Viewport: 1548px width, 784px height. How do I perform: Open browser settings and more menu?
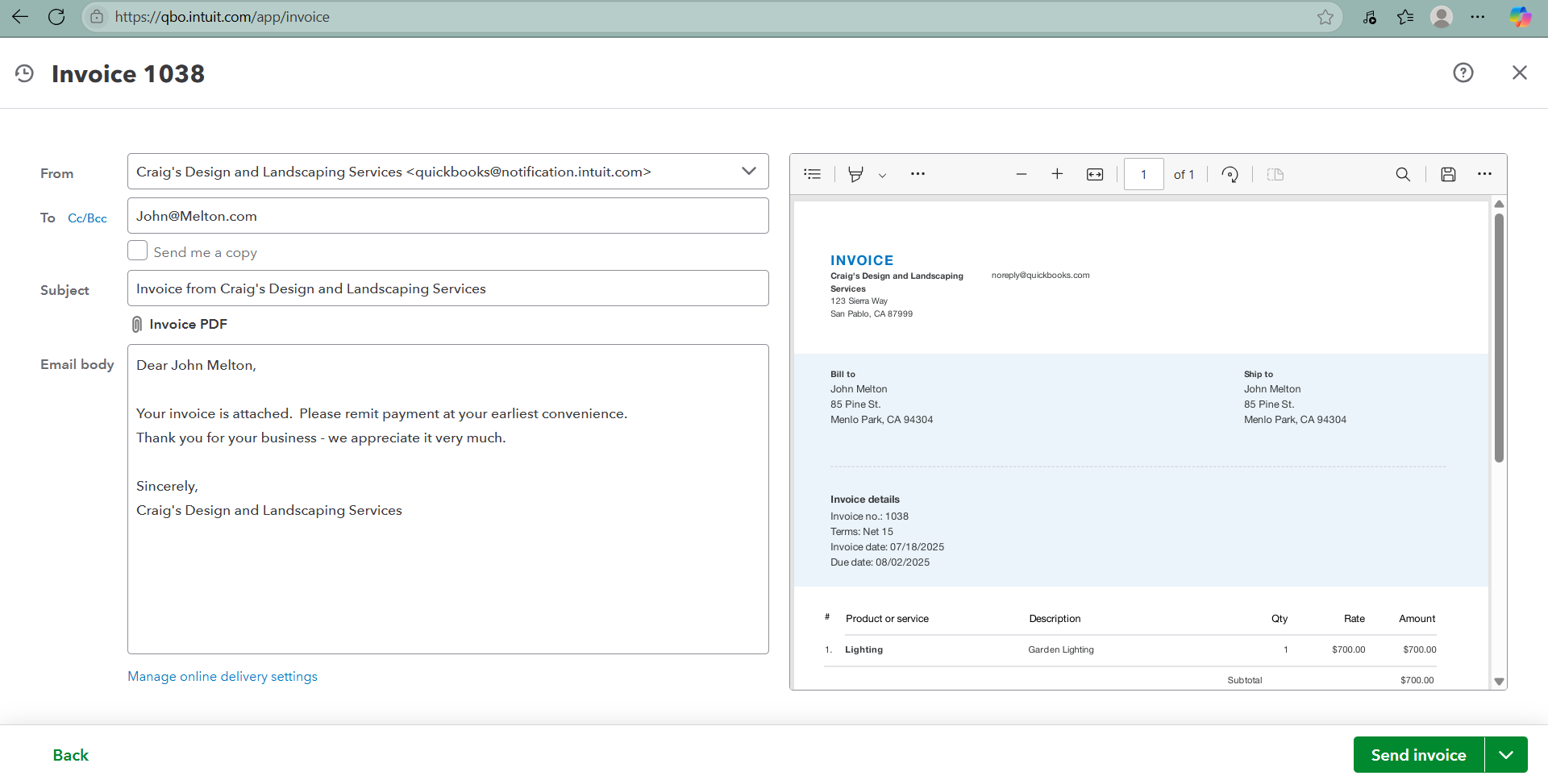tap(1478, 17)
